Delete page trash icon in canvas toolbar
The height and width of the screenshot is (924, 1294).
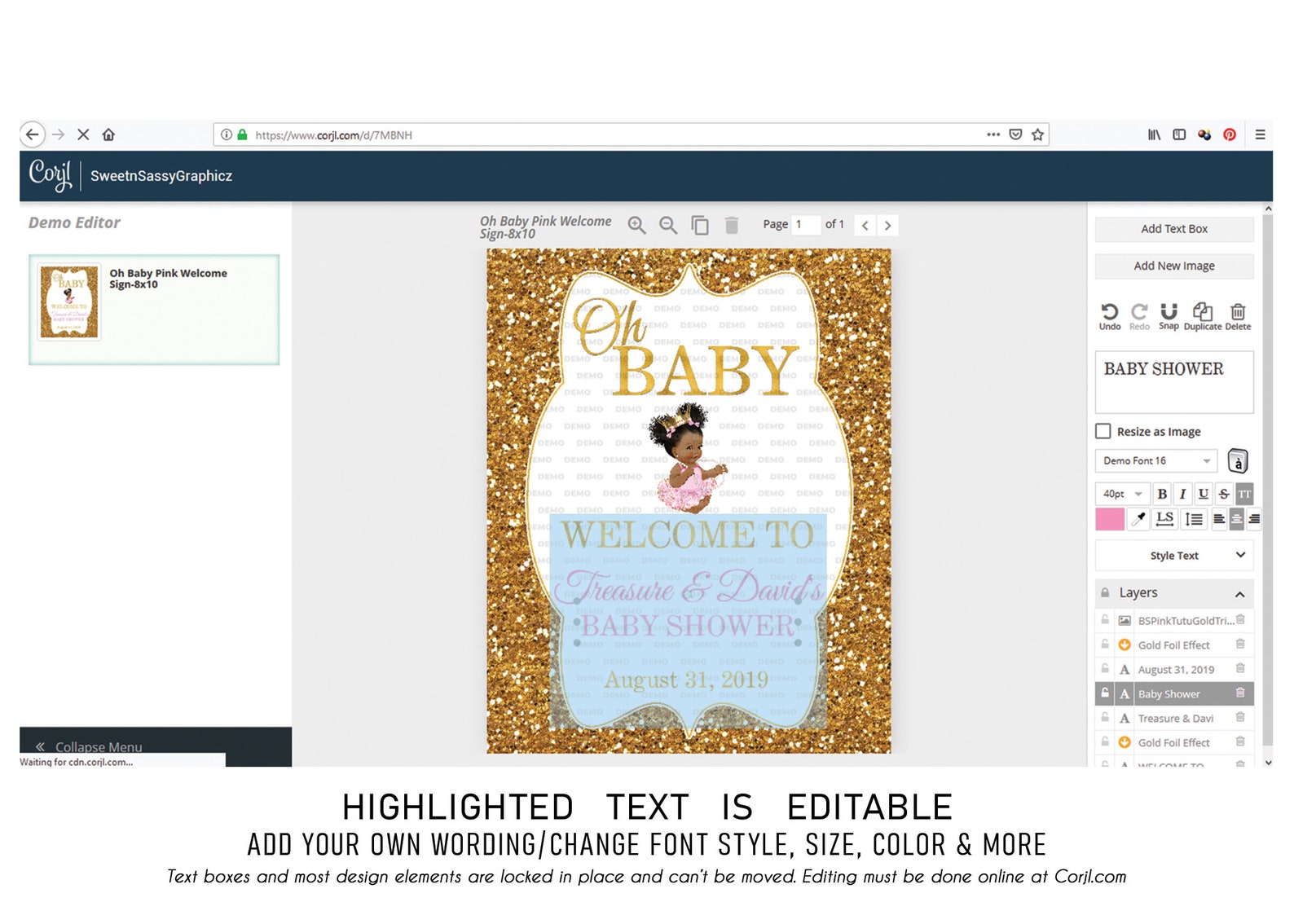pos(732,225)
